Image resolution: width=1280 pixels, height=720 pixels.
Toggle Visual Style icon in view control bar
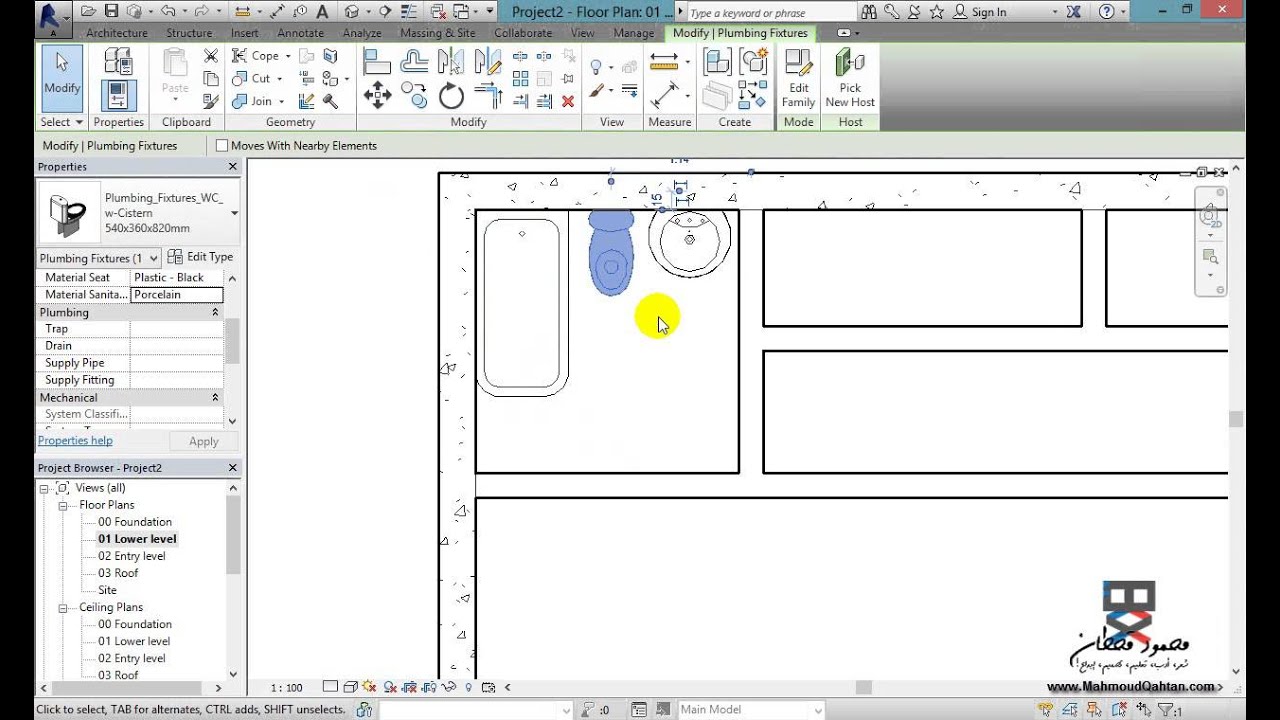[351, 687]
